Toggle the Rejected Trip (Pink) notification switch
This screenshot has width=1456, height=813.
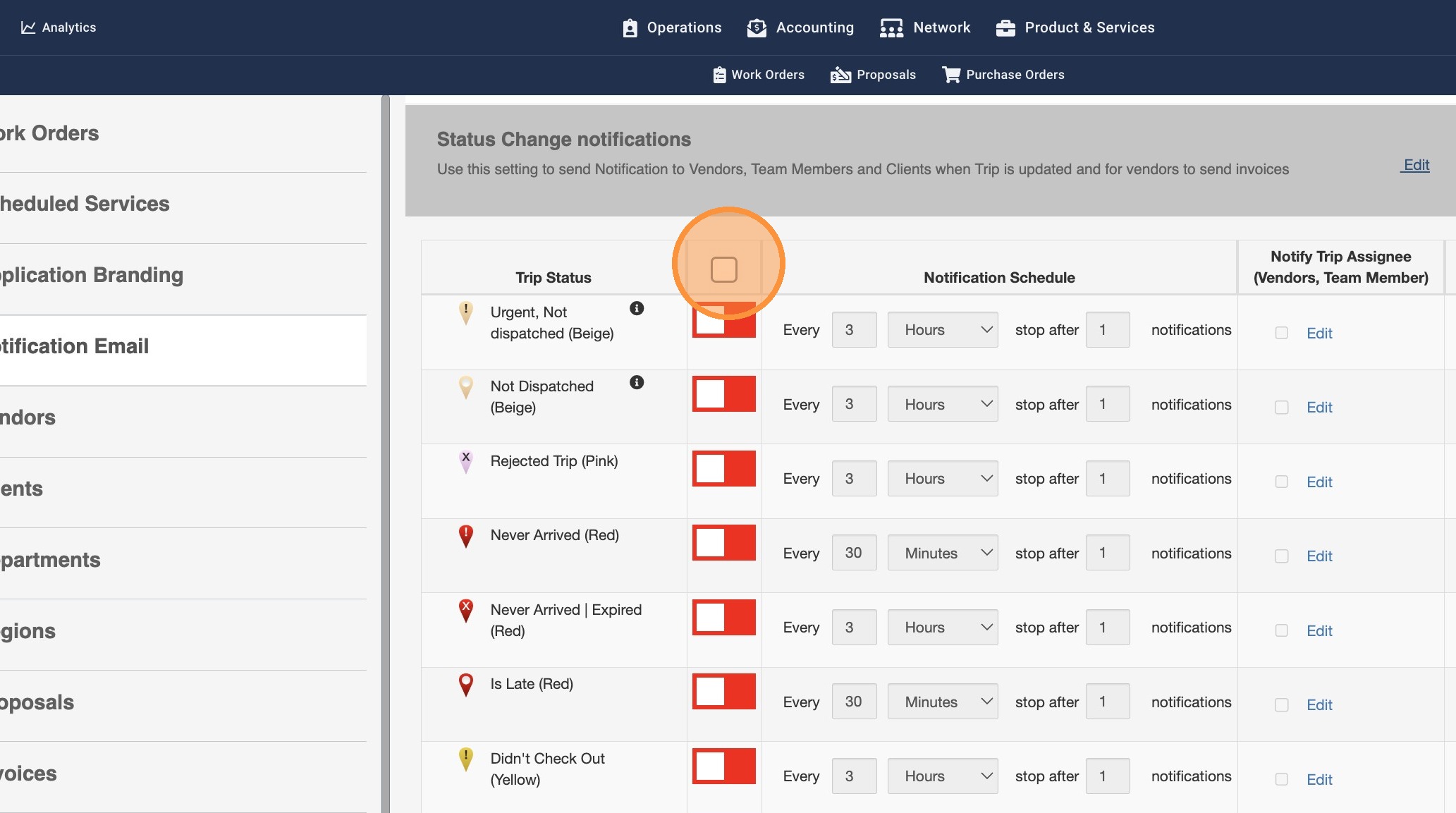pos(724,469)
